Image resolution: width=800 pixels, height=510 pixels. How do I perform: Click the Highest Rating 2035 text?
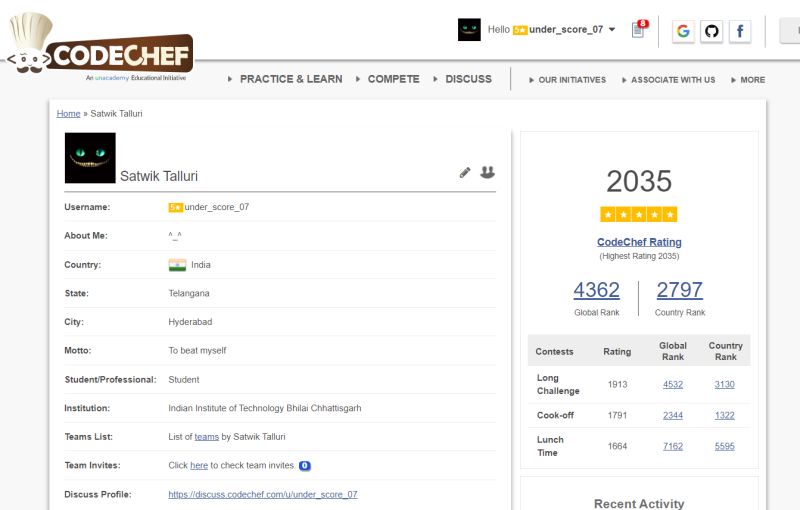pyautogui.click(x=639, y=256)
